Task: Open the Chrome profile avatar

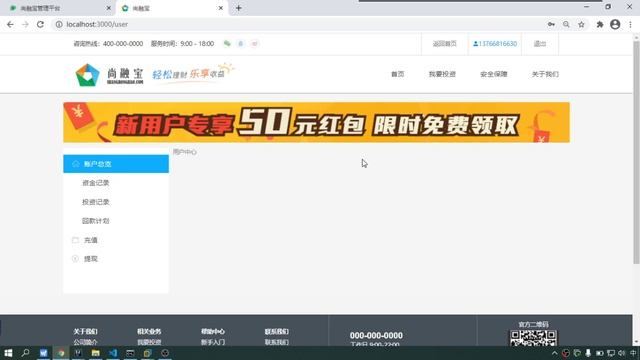Action: pos(615,24)
